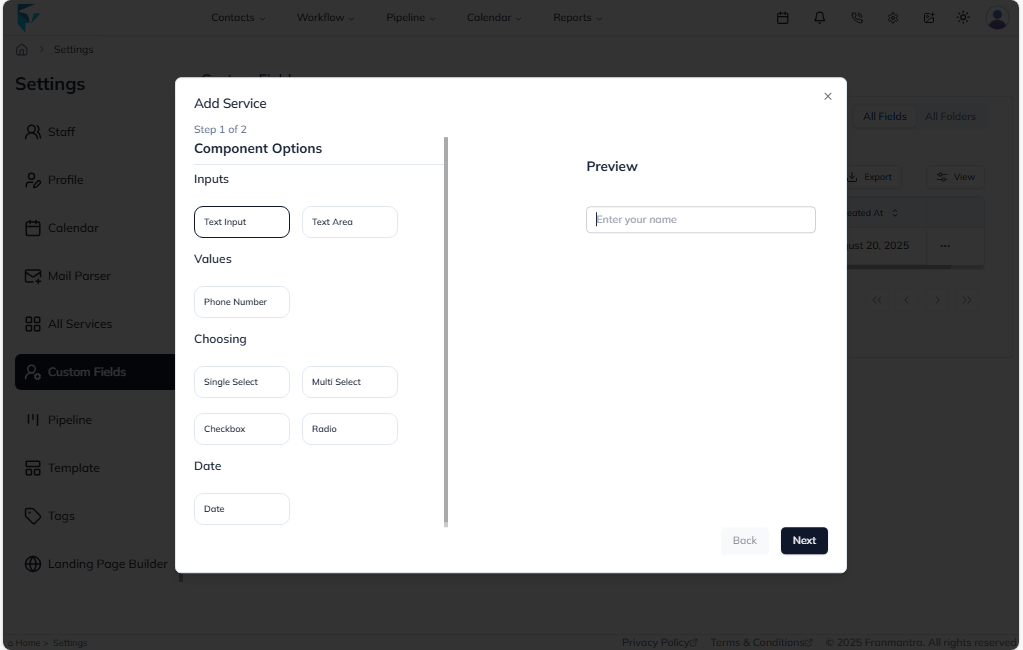Select the Text Area component option
The height and width of the screenshot is (650, 1023).
pos(349,221)
